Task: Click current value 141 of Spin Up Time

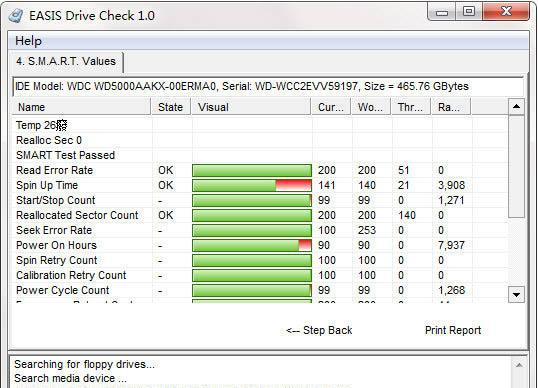Action: pos(327,186)
